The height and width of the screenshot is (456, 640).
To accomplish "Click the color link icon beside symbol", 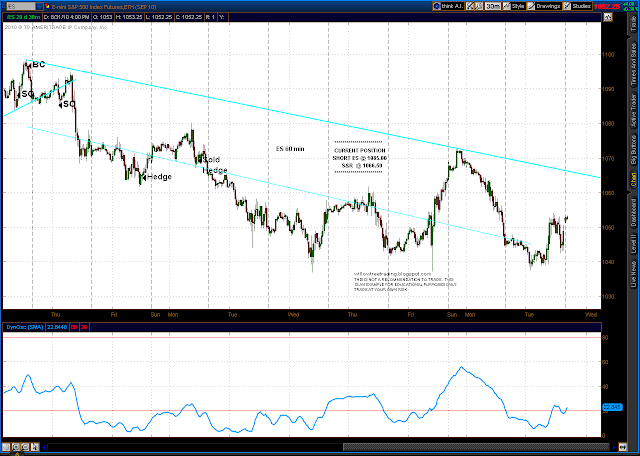I will 48,6.
